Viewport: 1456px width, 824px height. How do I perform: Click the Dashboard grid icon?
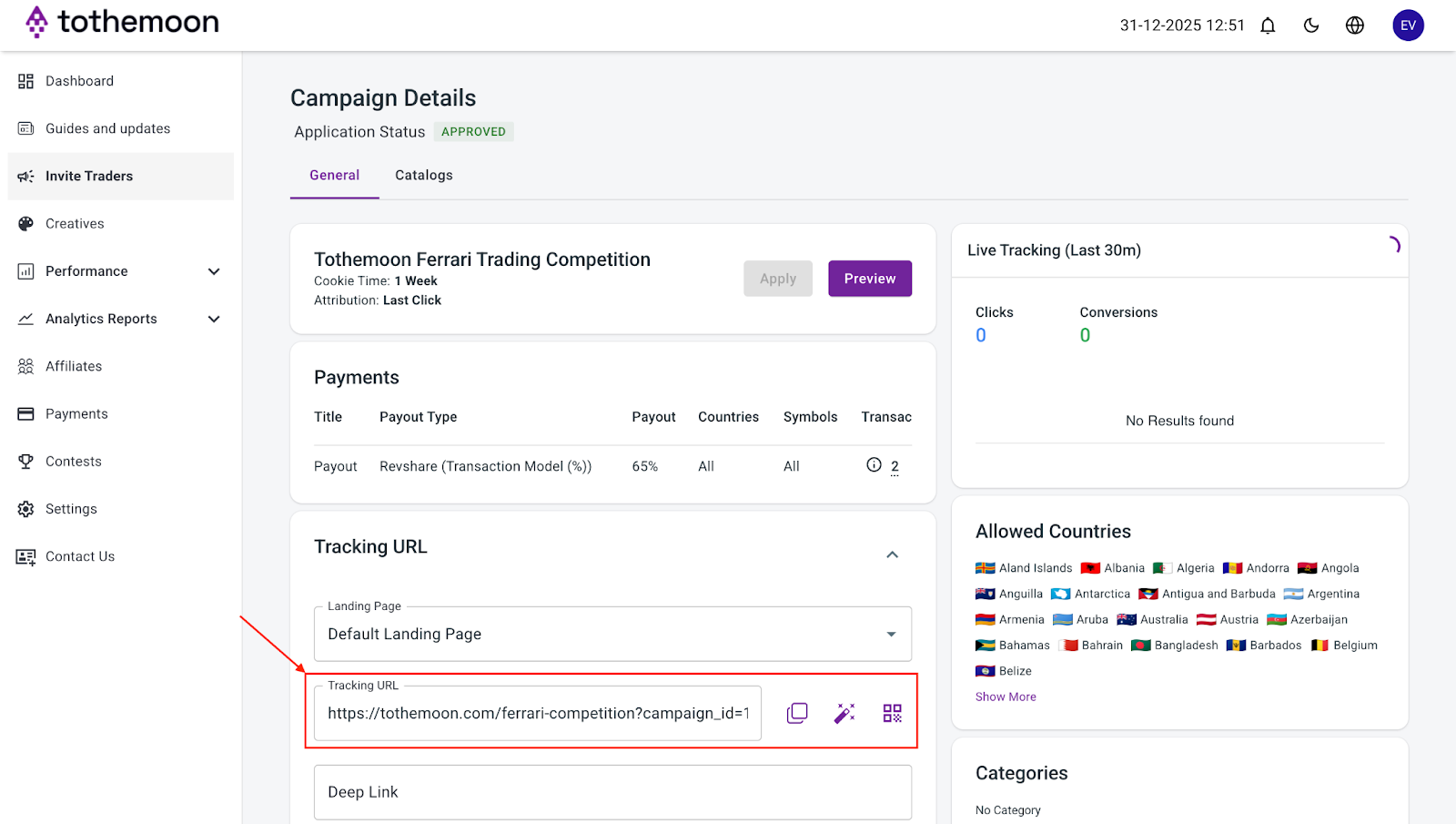point(25,81)
